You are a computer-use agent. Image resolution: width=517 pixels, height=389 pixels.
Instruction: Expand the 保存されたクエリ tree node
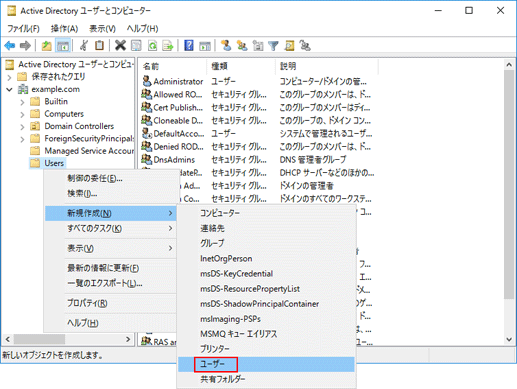[x=9, y=77]
